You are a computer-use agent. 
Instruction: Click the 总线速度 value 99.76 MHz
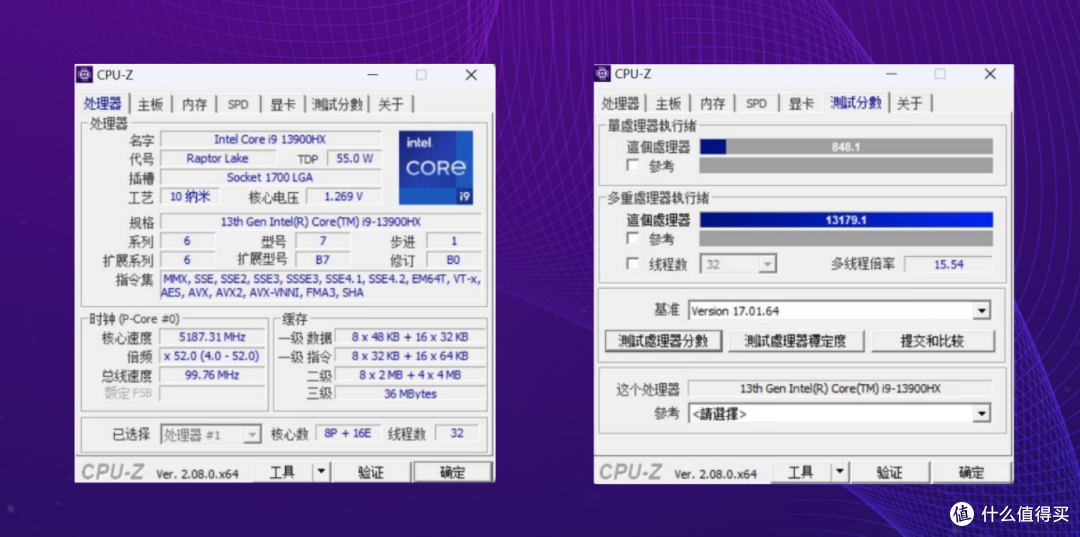[212, 375]
